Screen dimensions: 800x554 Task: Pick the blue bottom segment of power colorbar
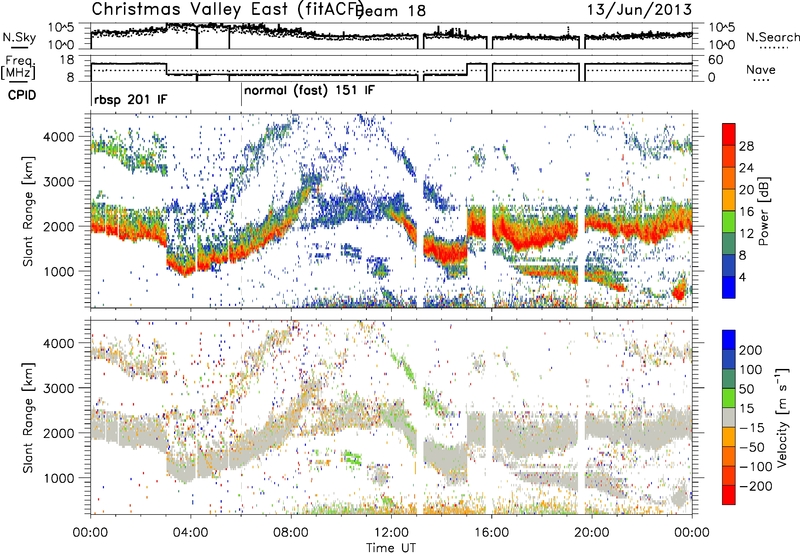click(729, 287)
